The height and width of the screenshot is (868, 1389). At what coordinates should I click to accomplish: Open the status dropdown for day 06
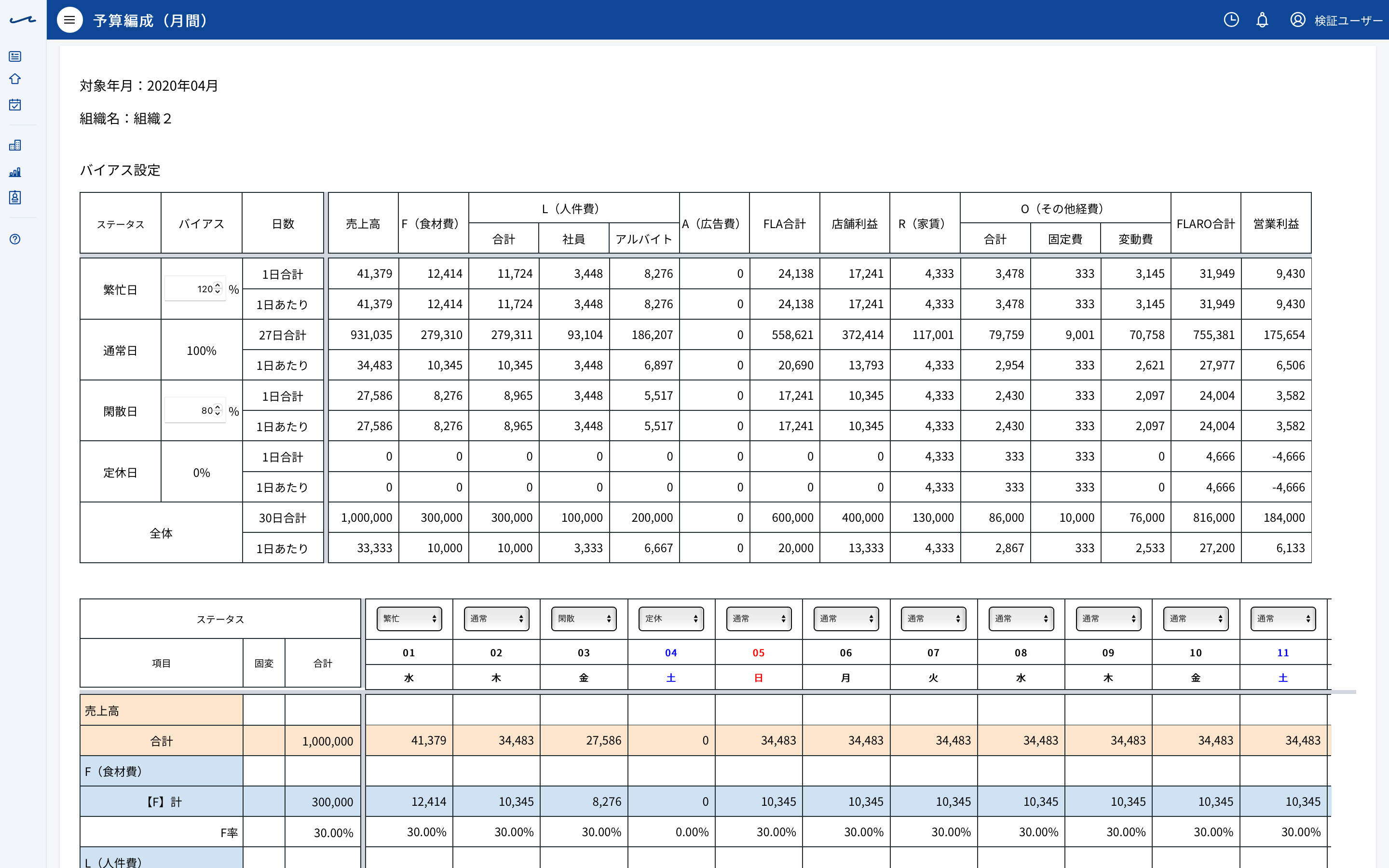(846, 619)
